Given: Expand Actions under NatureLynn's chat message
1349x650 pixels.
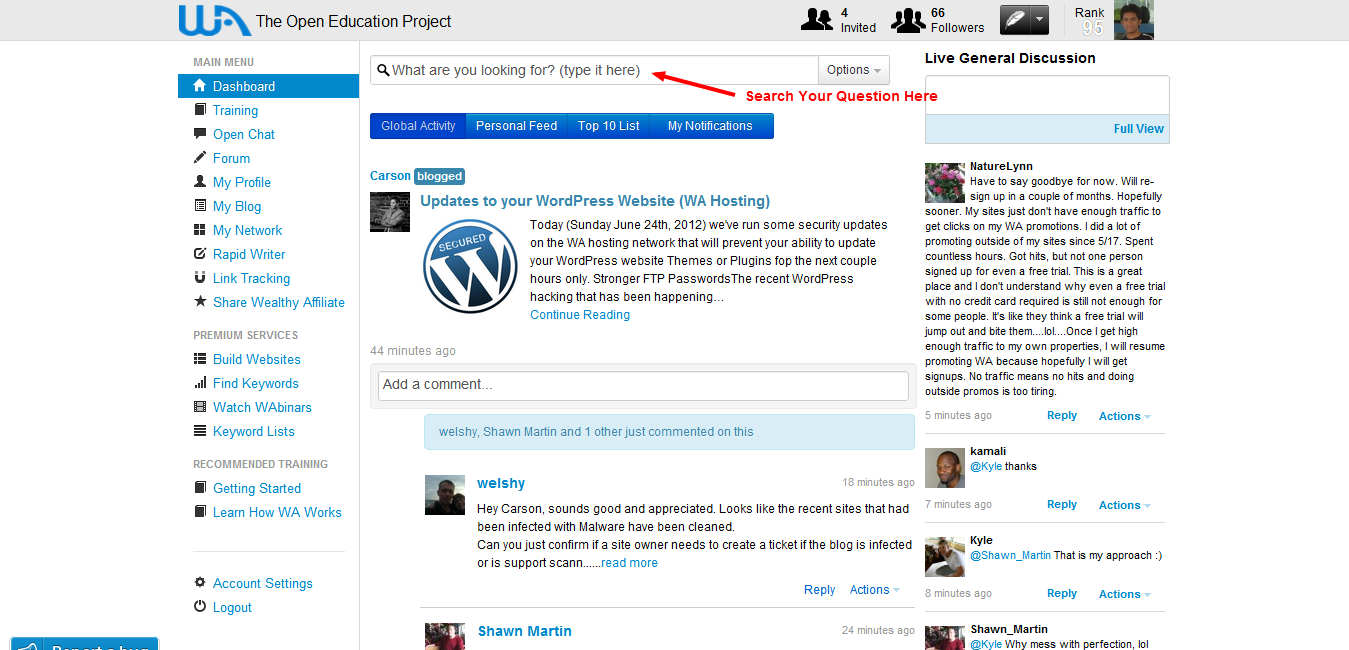Looking at the screenshot, I should (x=1124, y=416).
